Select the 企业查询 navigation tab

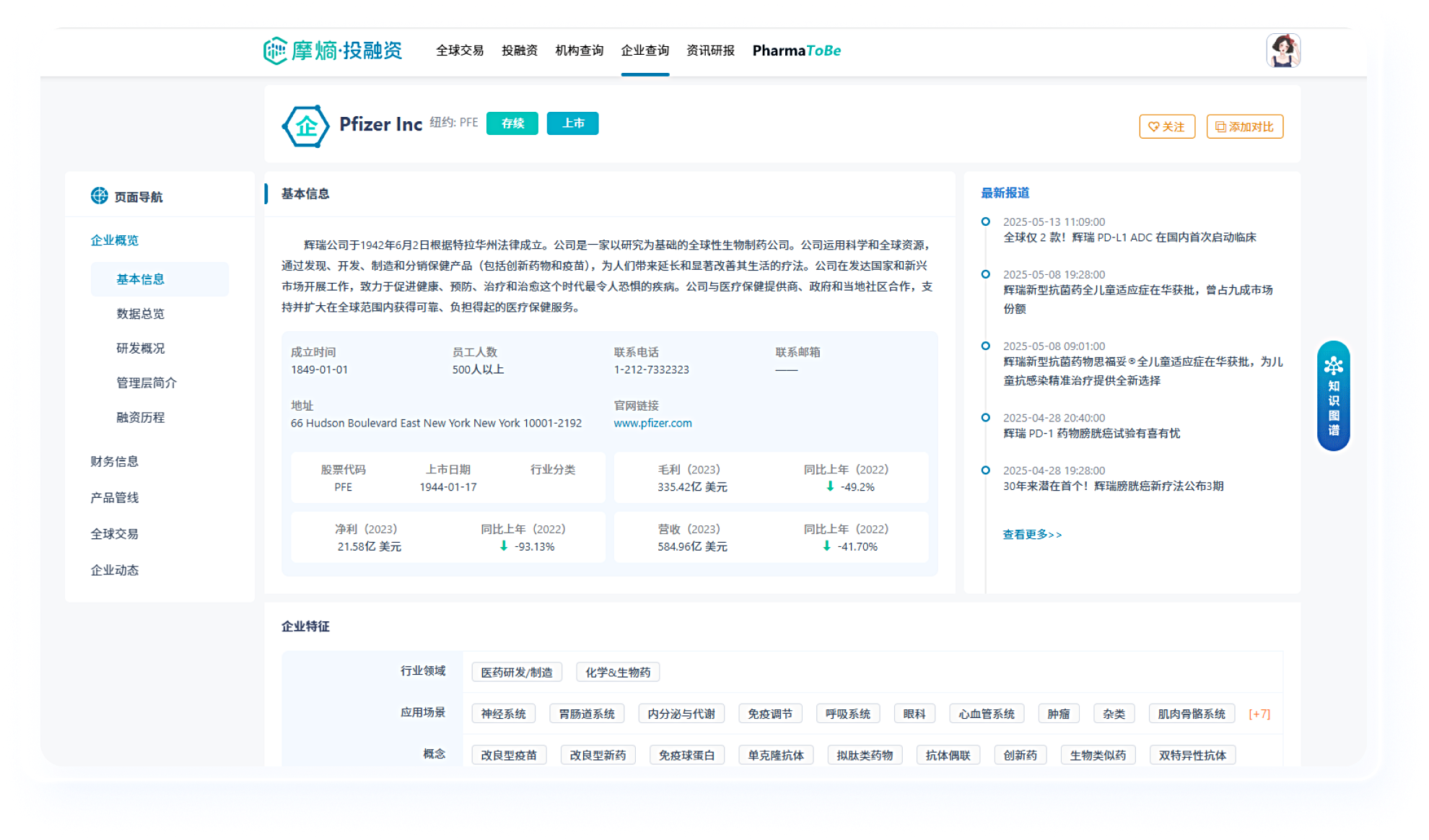click(645, 51)
